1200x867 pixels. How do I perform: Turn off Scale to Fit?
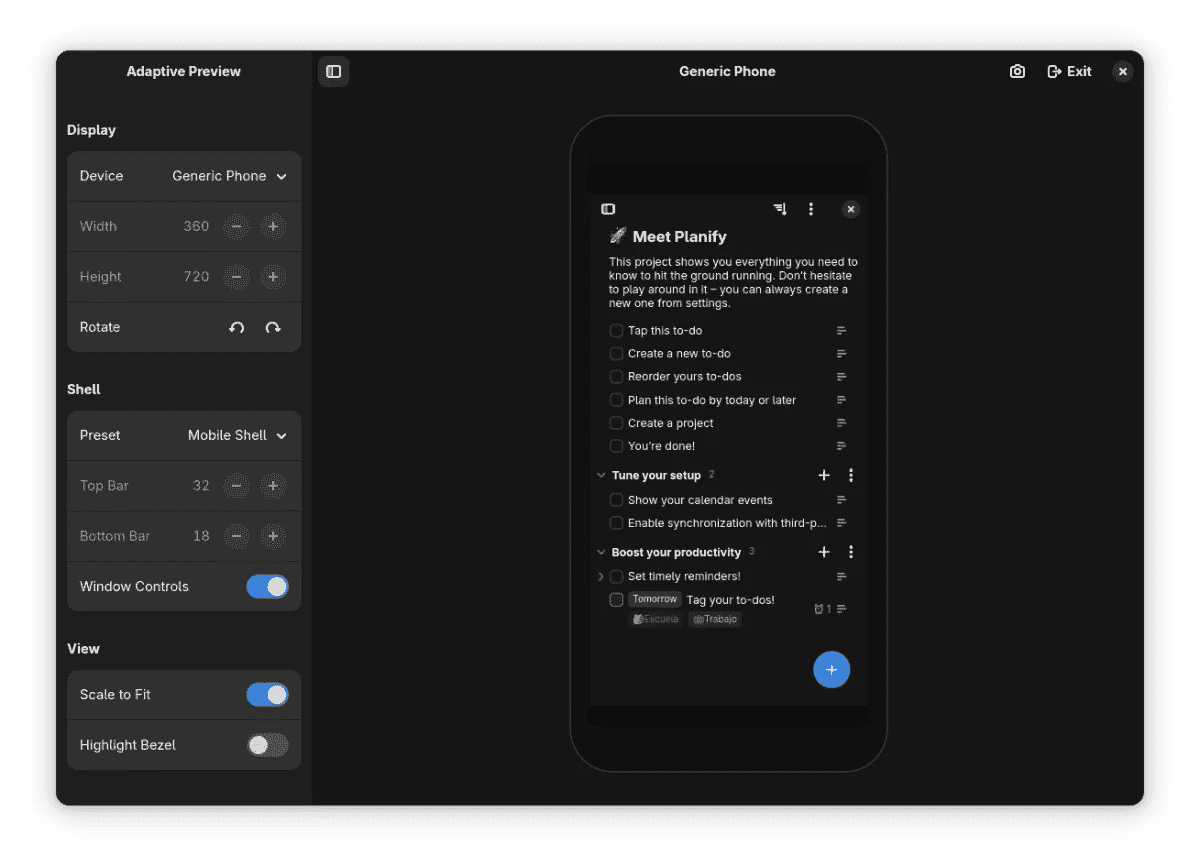point(267,695)
